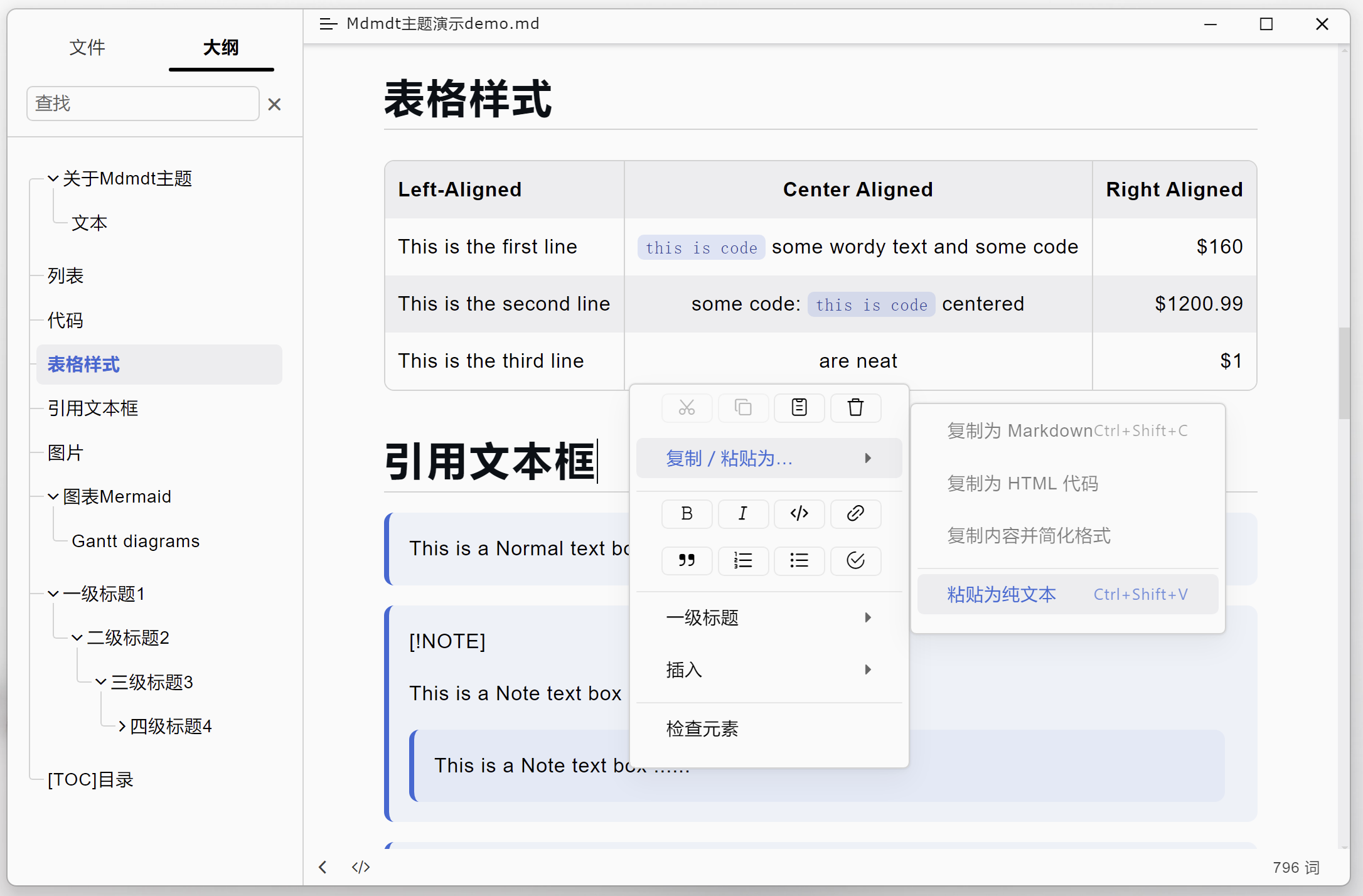
Task: Click the 796 词 word count
Action: click(x=1296, y=868)
